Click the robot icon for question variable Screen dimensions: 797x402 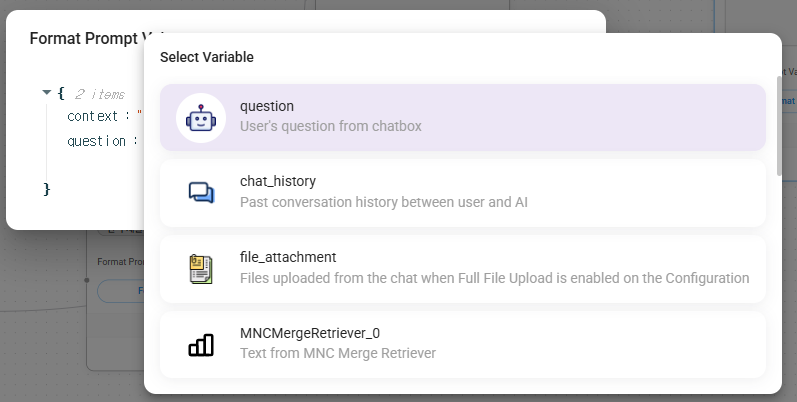coord(201,118)
